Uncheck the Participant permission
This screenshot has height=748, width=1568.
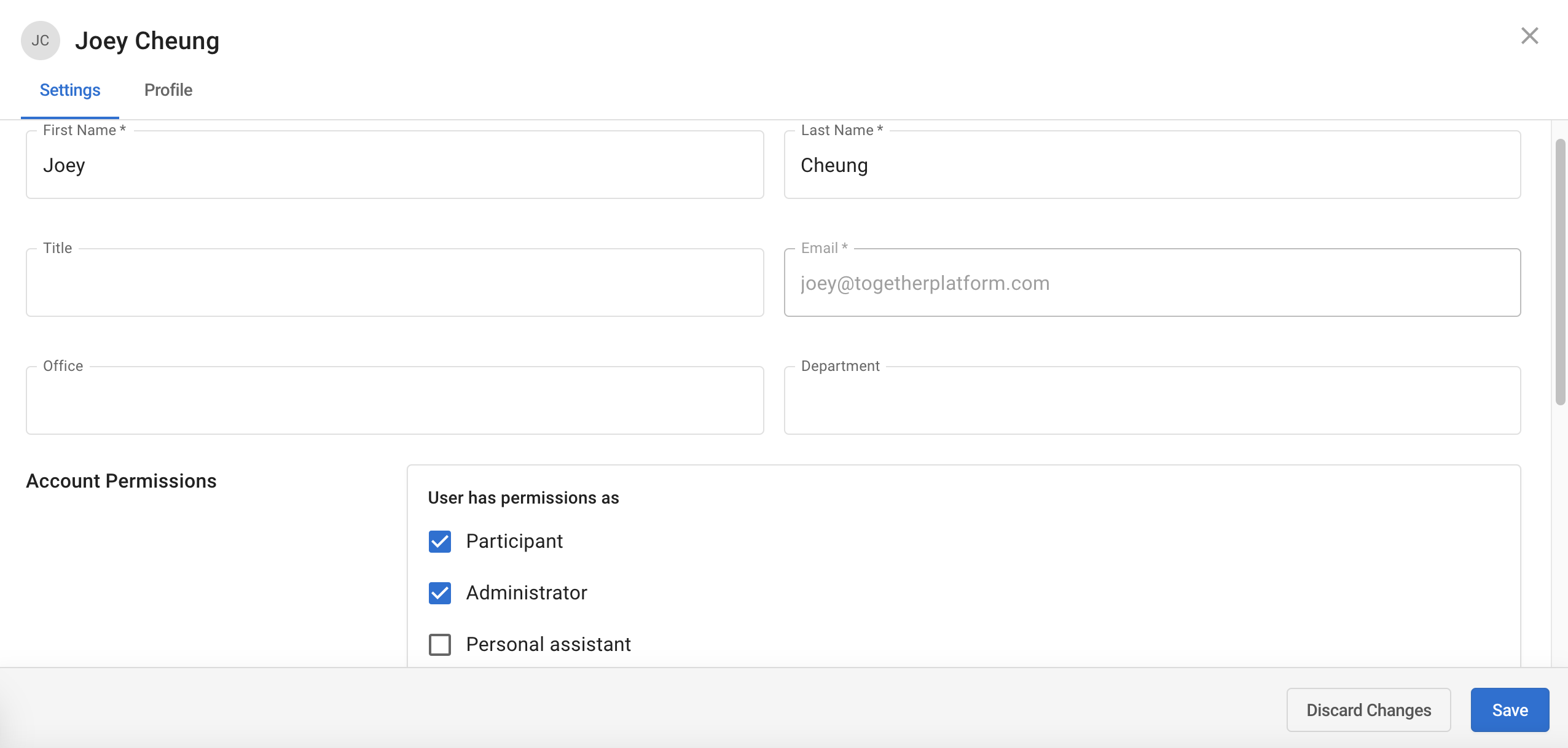pyautogui.click(x=440, y=542)
